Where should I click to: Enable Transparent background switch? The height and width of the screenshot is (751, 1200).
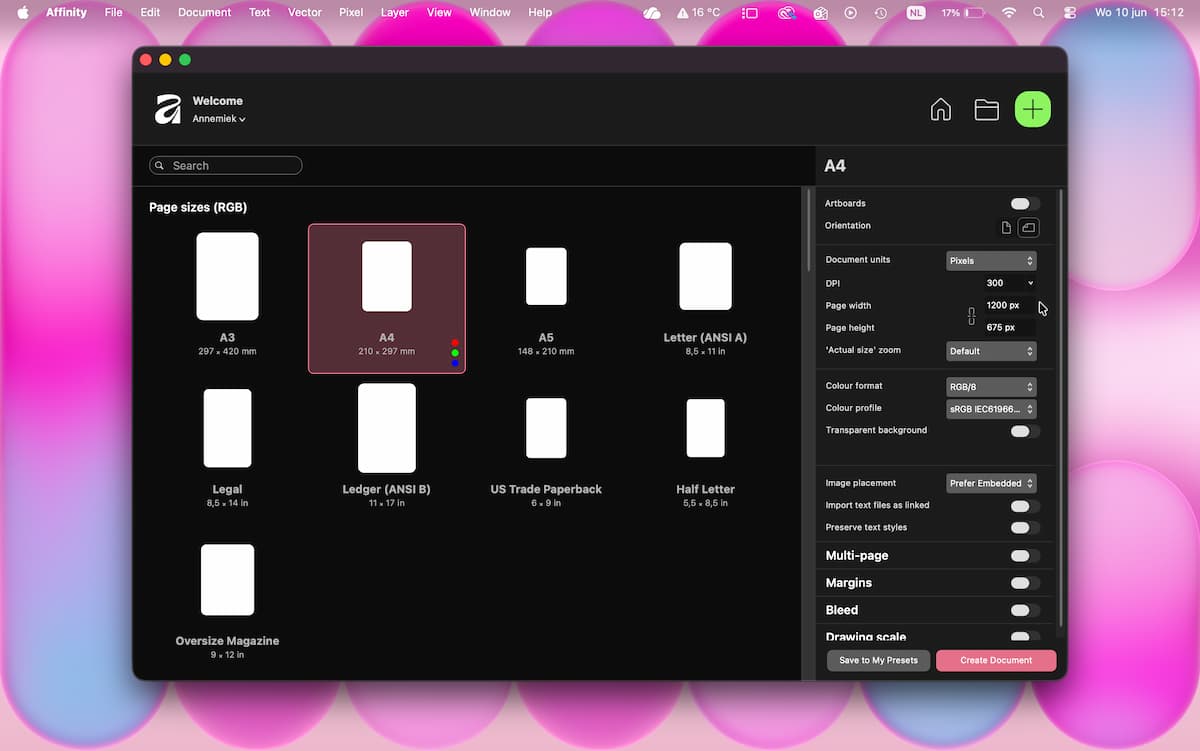coord(1025,431)
